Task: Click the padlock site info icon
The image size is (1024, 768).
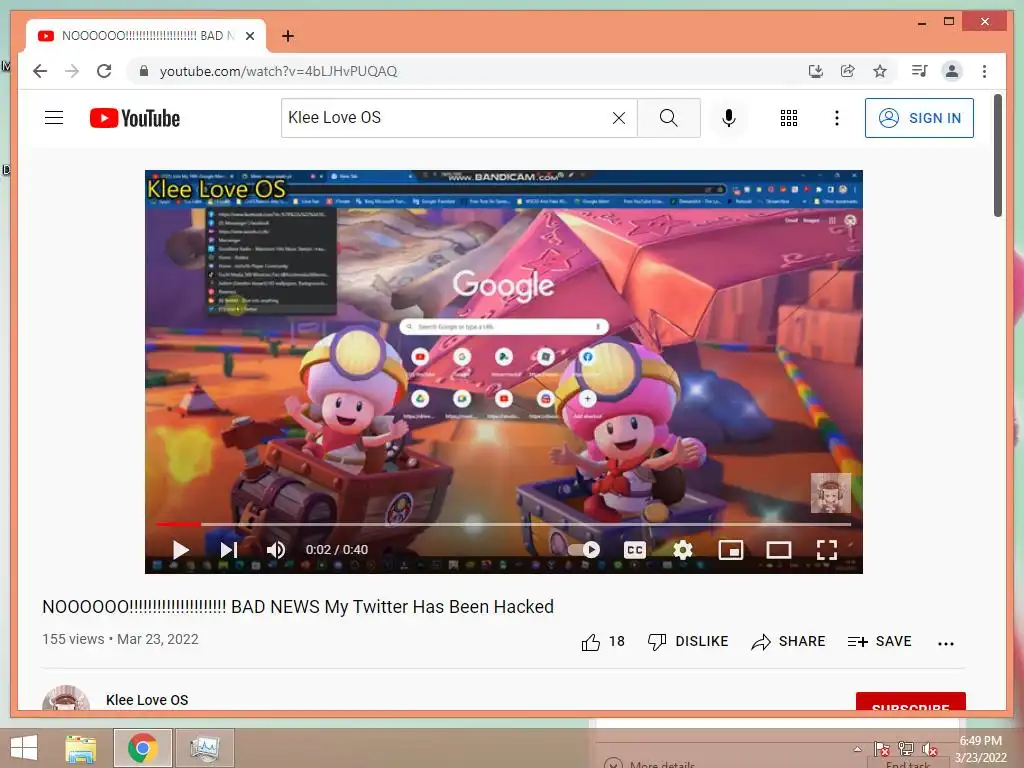Action: coord(144,71)
